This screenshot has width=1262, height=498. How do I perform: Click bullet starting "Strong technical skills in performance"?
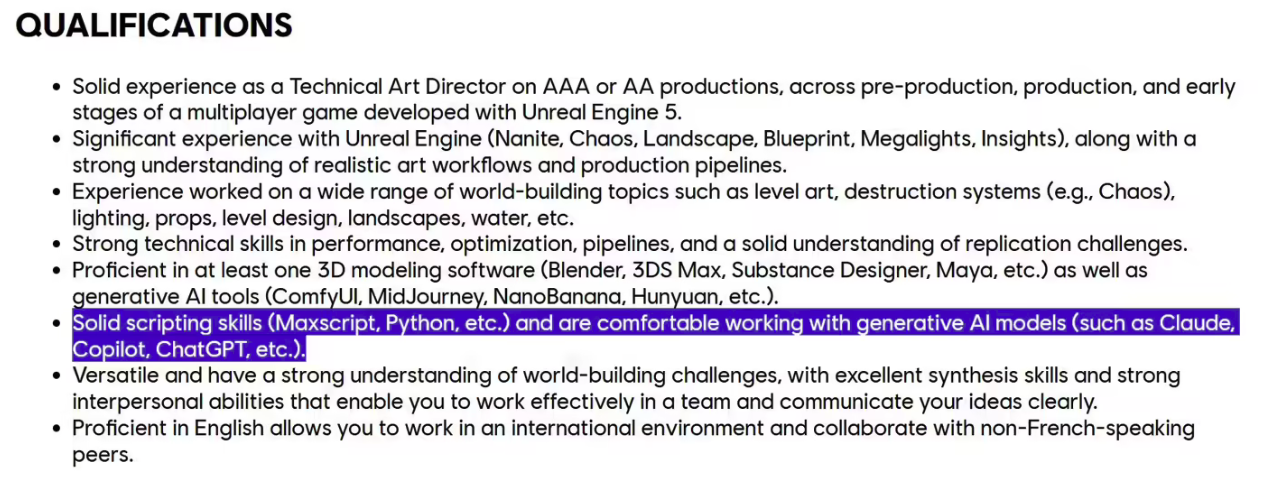pos(630,243)
